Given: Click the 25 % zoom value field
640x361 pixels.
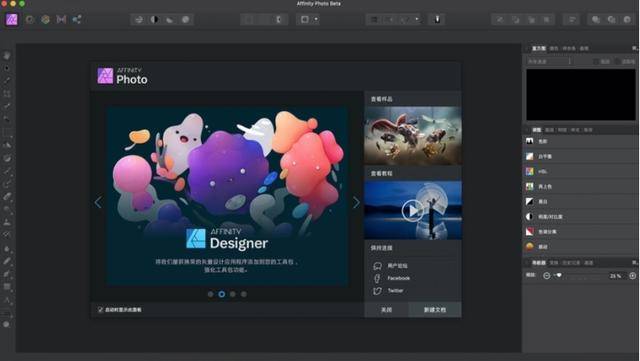Looking at the screenshot, I should pyautogui.click(x=616, y=276).
